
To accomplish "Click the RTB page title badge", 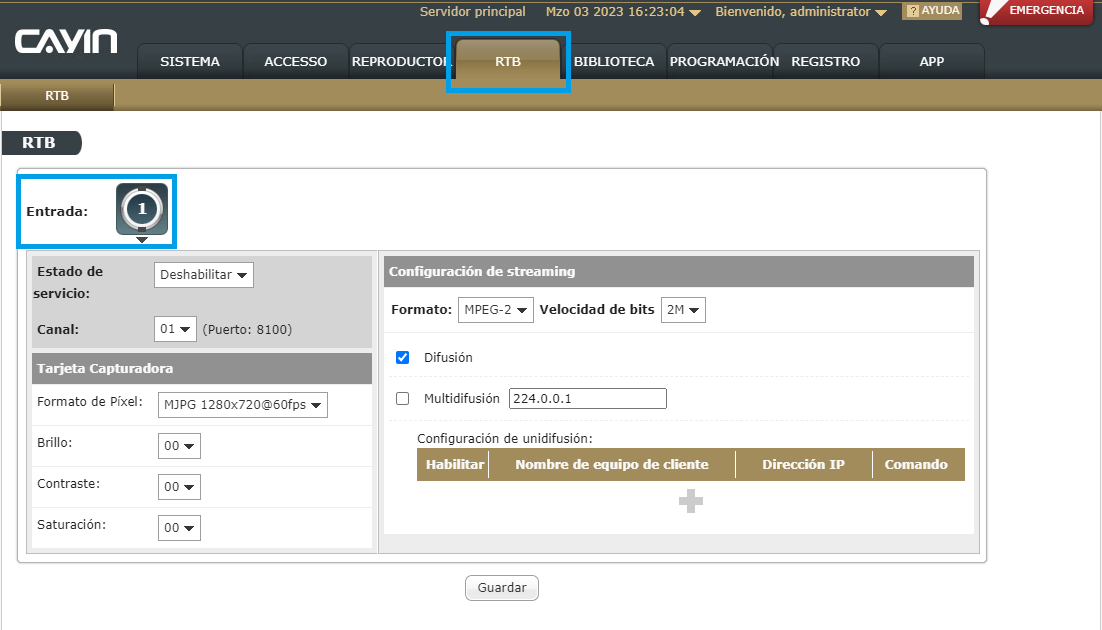I will click(x=41, y=143).
